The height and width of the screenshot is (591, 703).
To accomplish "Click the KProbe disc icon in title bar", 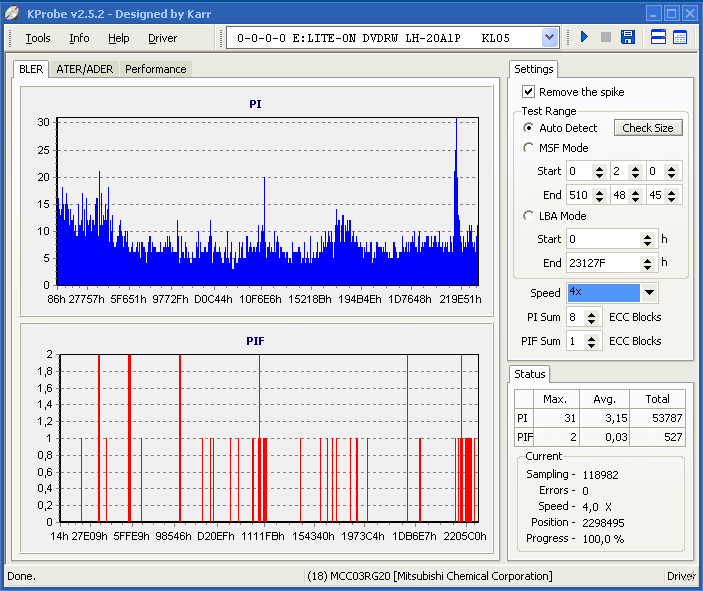I will (x=12, y=13).
